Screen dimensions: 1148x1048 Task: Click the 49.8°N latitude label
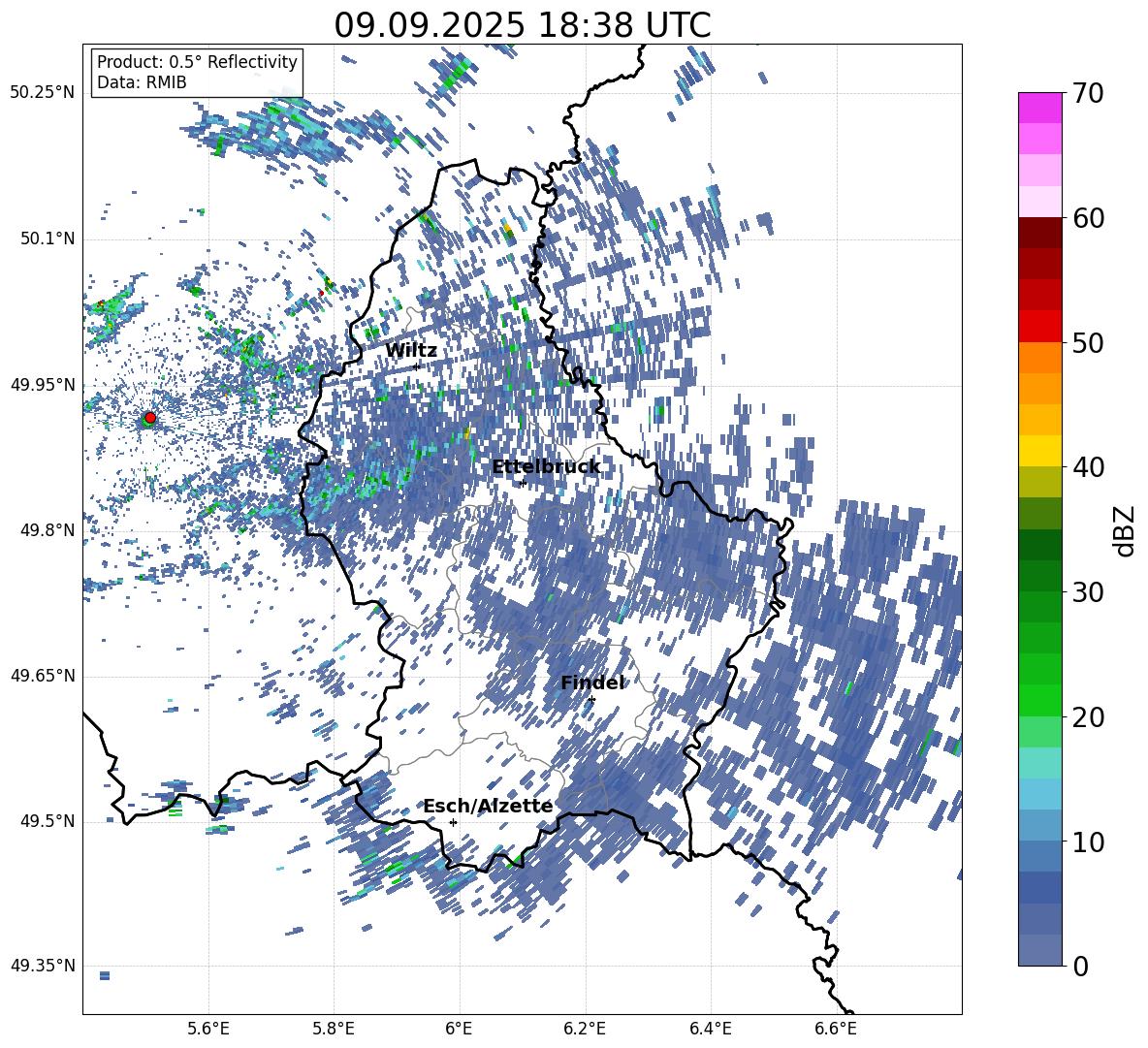(x=47, y=530)
